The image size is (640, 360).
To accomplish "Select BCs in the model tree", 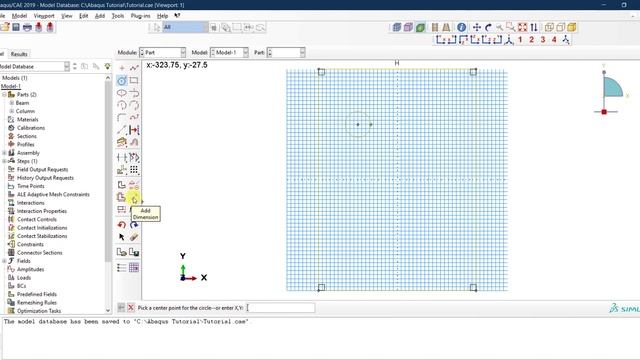I will pyautogui.click(x=22, y=286).
